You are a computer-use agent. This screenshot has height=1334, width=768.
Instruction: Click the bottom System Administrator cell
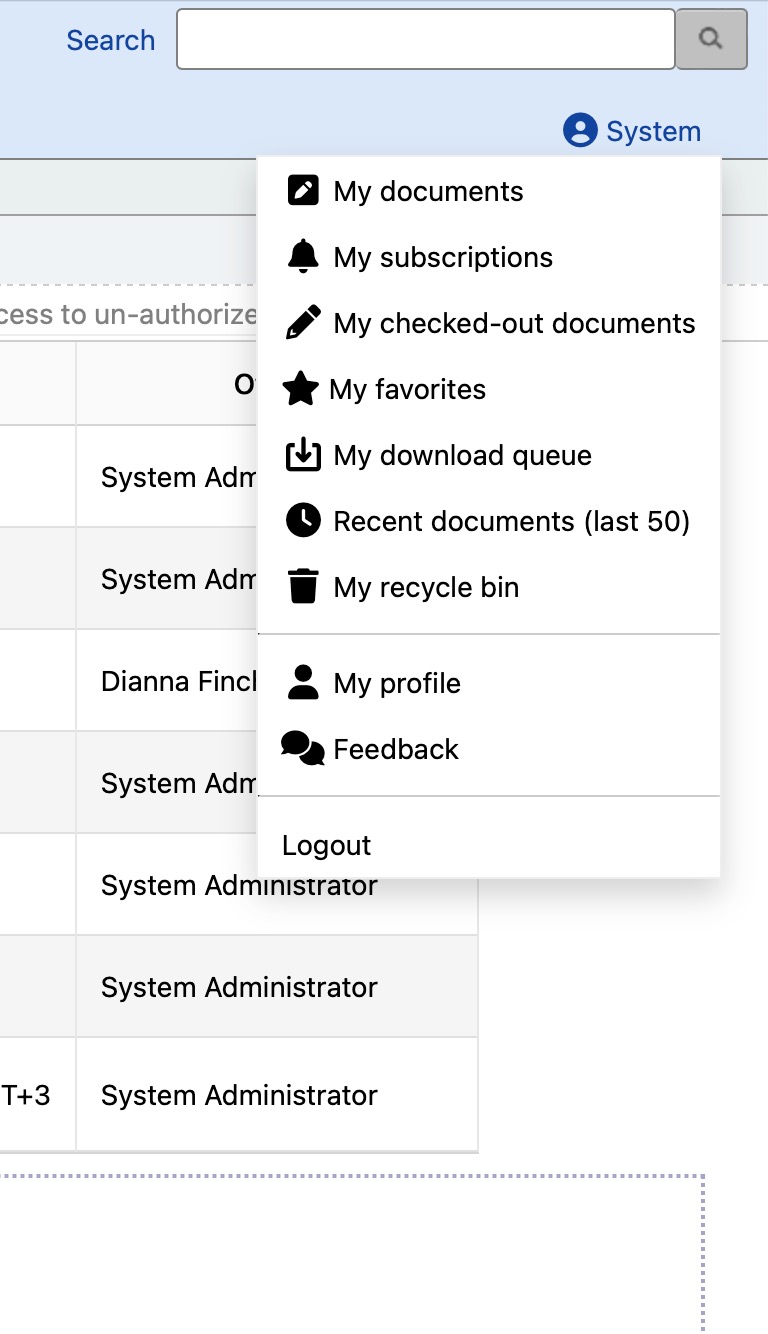tap(238, 1095)
